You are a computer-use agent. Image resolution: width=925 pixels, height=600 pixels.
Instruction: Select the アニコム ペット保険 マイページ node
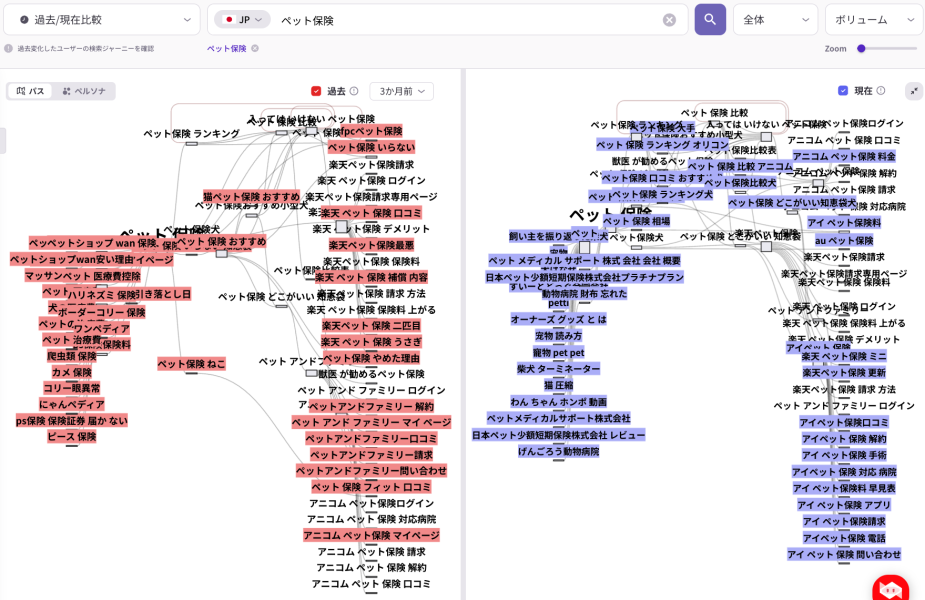click(x=371, y=535)
